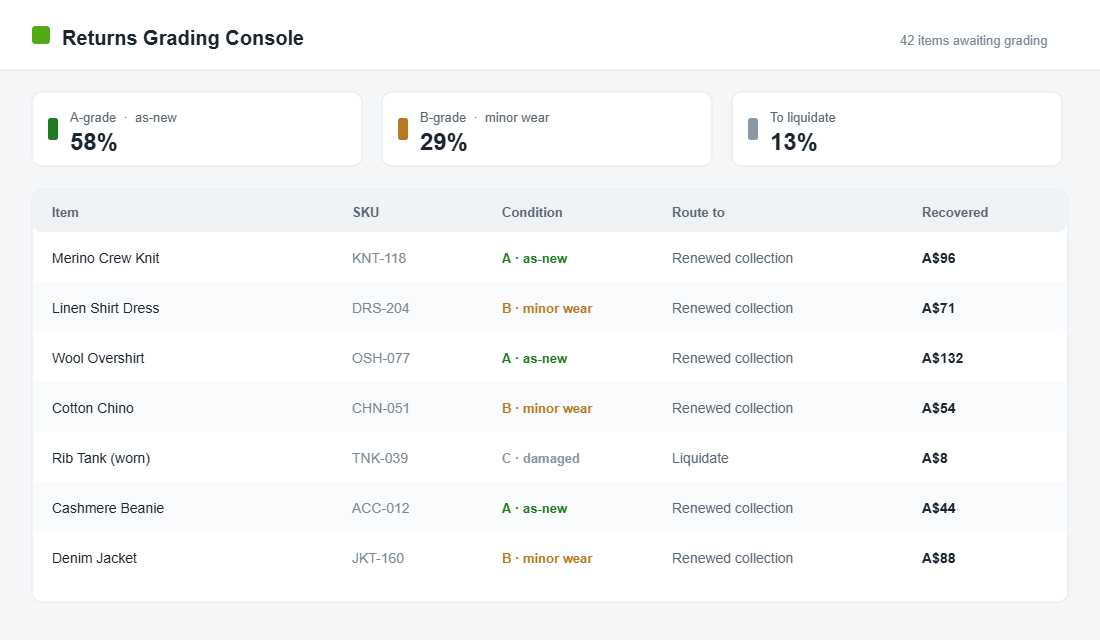Sort by the SKU column header

[365, 213]
